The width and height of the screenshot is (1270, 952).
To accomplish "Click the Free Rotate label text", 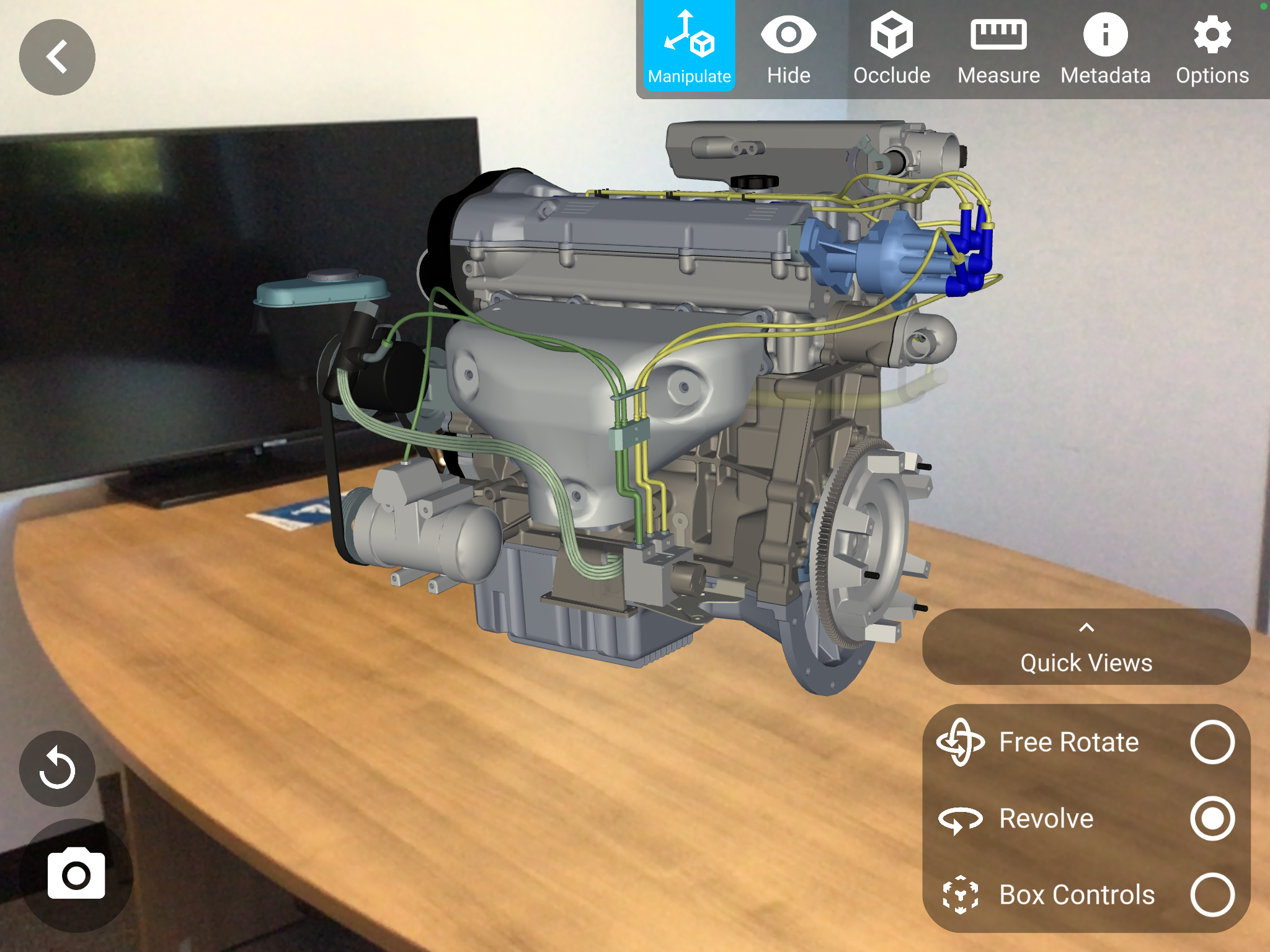I will click(x=1068, y=742).
